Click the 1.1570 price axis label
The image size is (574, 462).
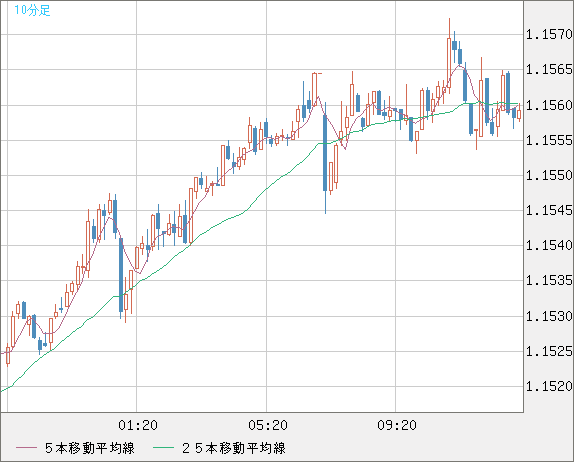pos(549,35)
